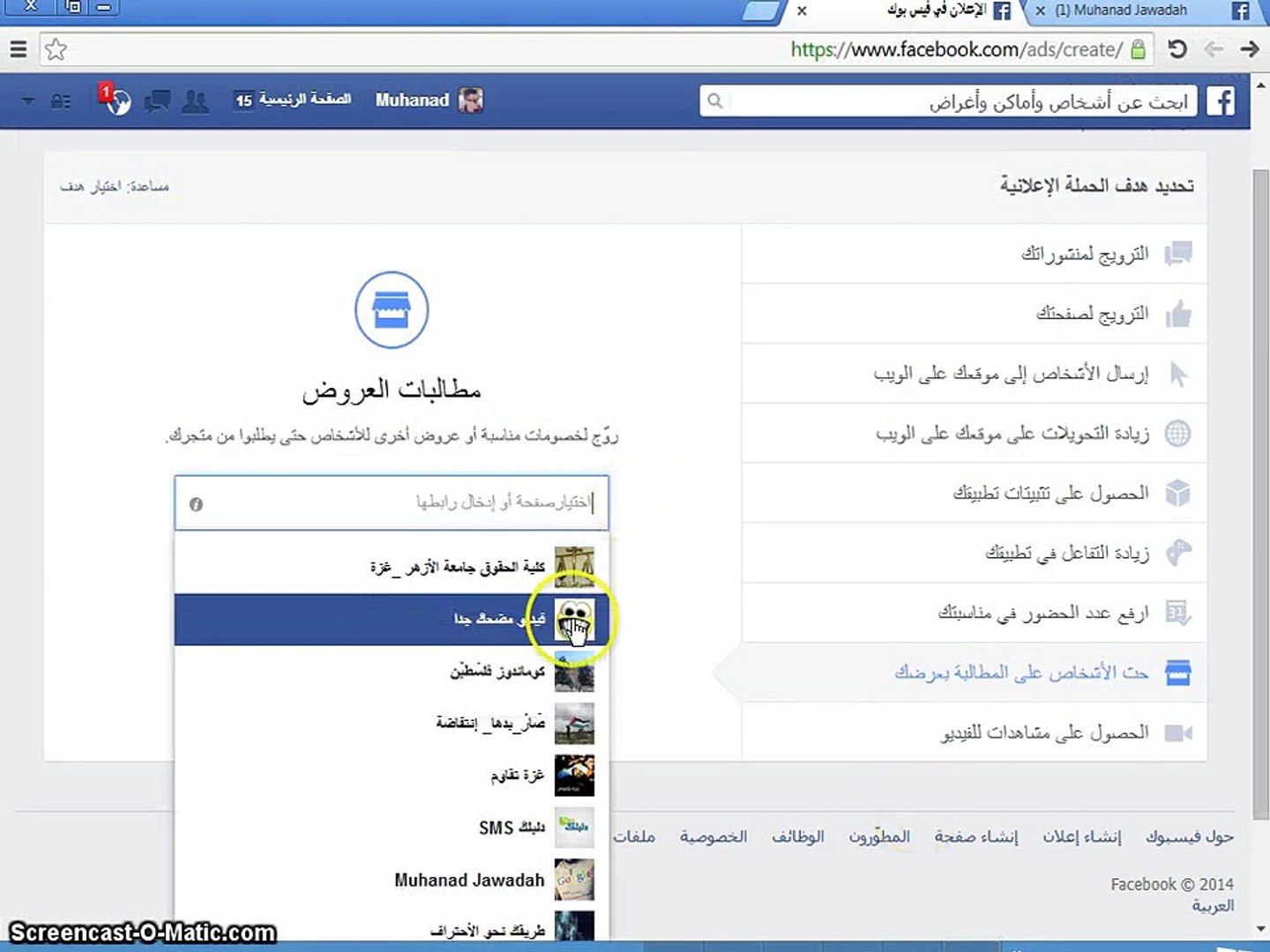The width and height of the screenshot is (1270, 952).
Task: Open Muhanad profile name link
Action: [412, 100]
